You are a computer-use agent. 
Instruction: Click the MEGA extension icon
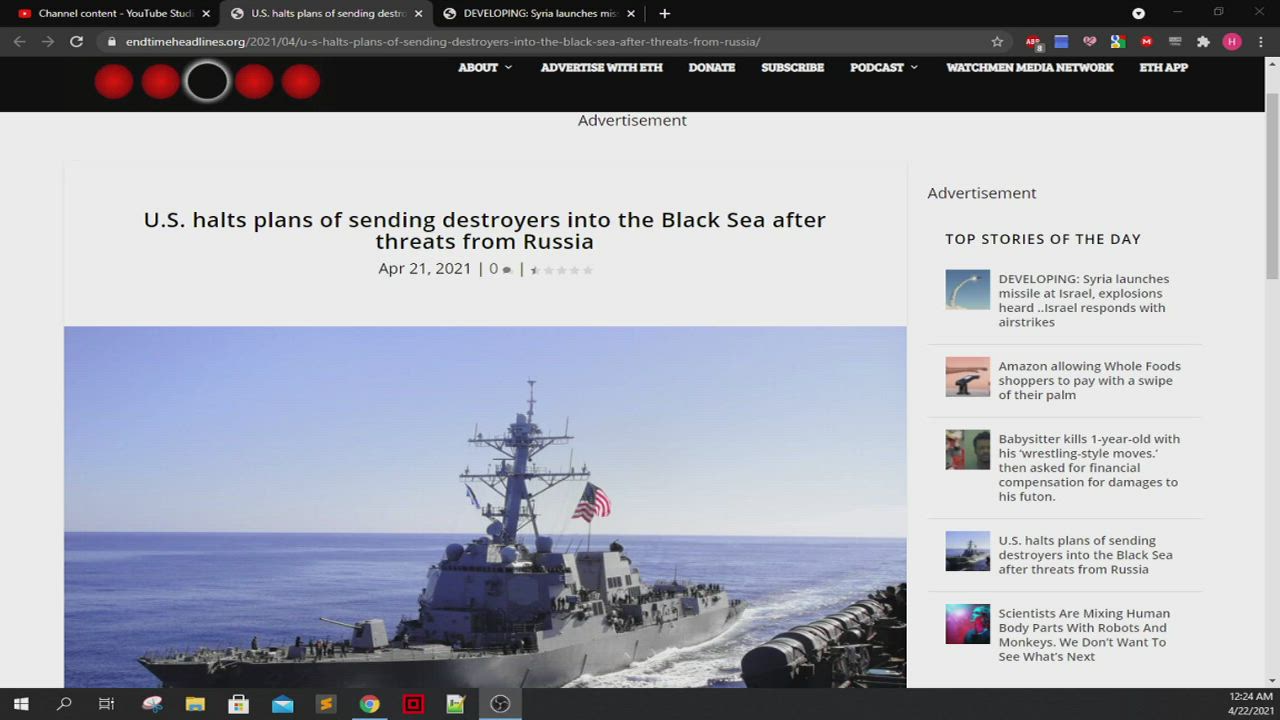click(x=1146, y=42)
